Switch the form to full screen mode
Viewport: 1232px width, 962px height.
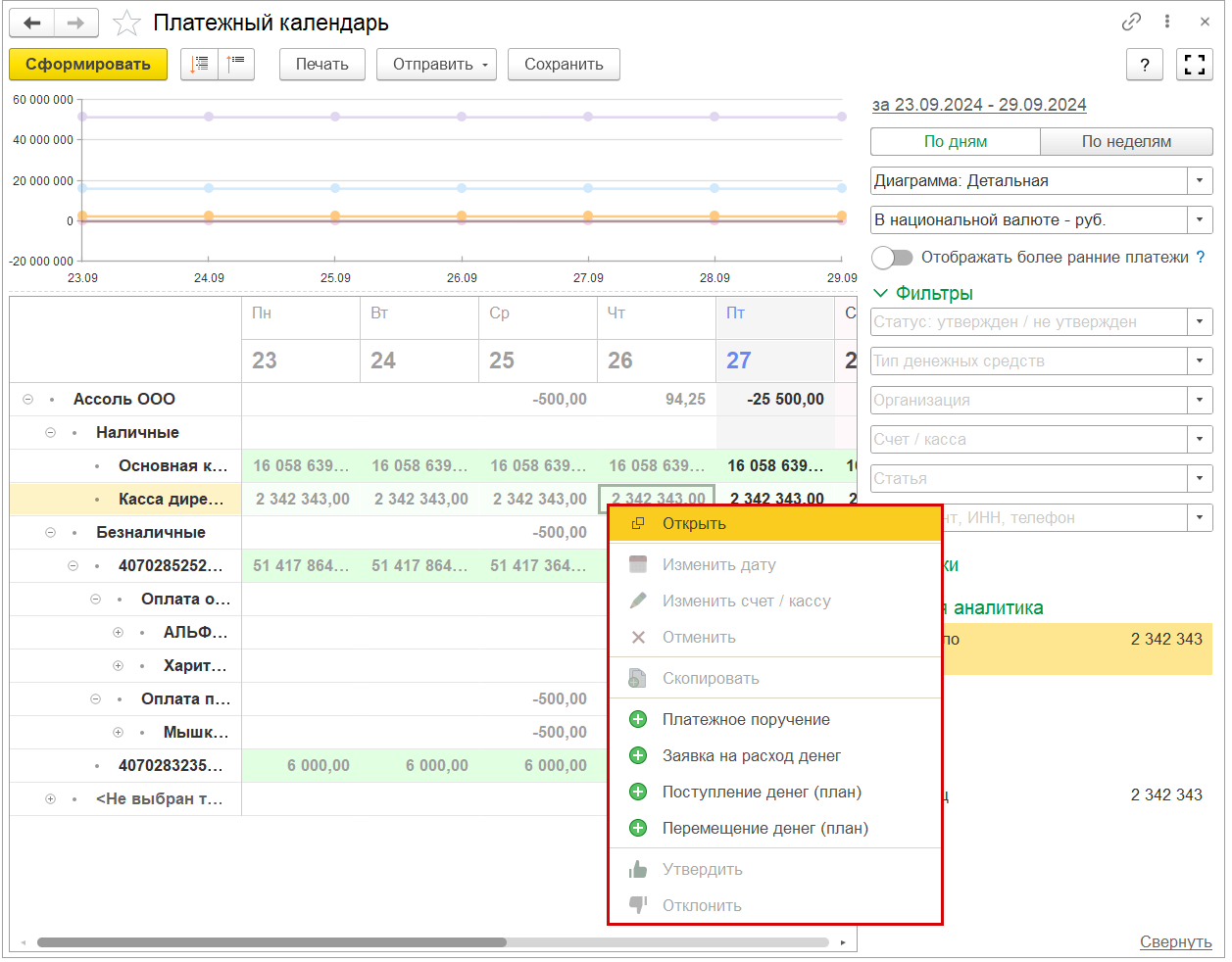pos(1195,65)
